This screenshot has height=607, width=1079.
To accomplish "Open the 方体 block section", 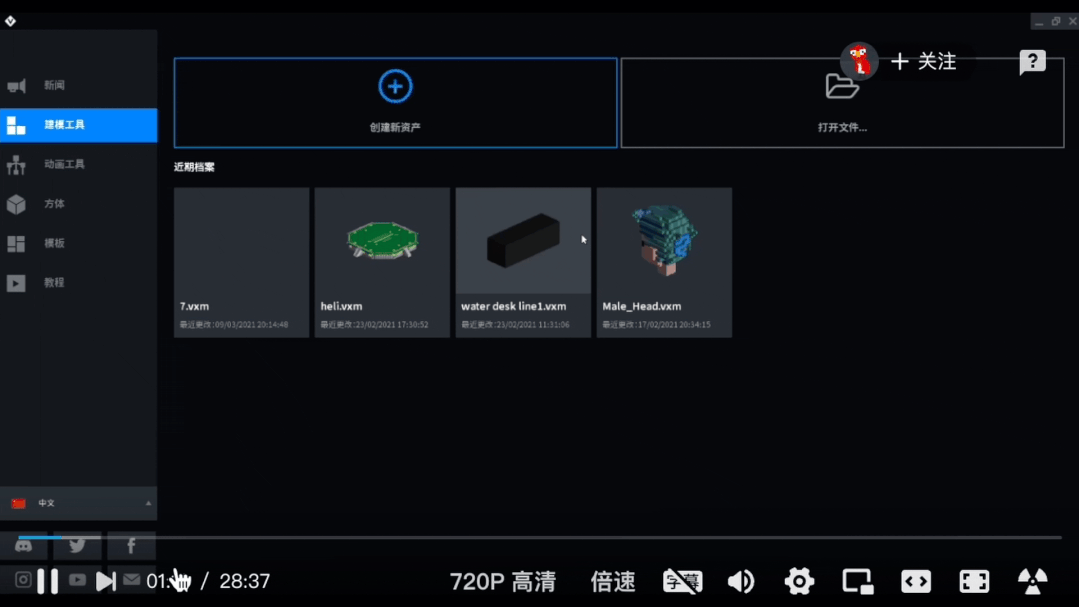I will point(54,204).
